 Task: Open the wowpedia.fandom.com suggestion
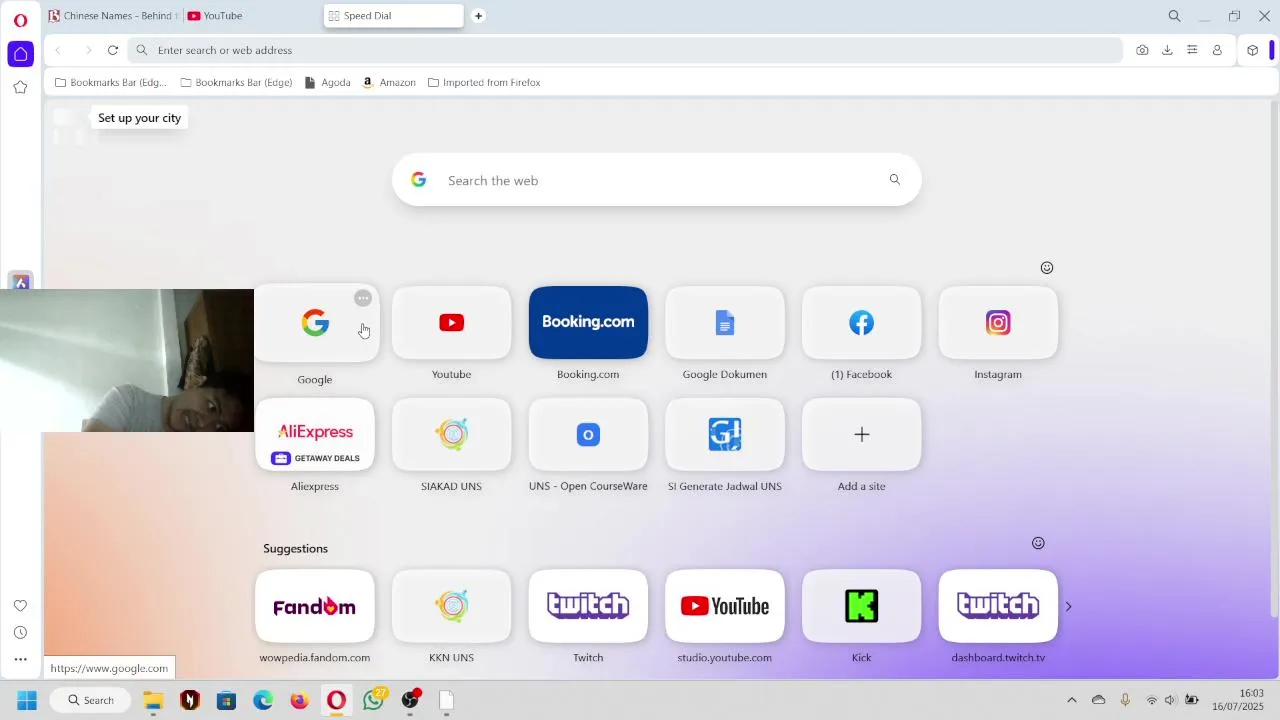[315, 606]
